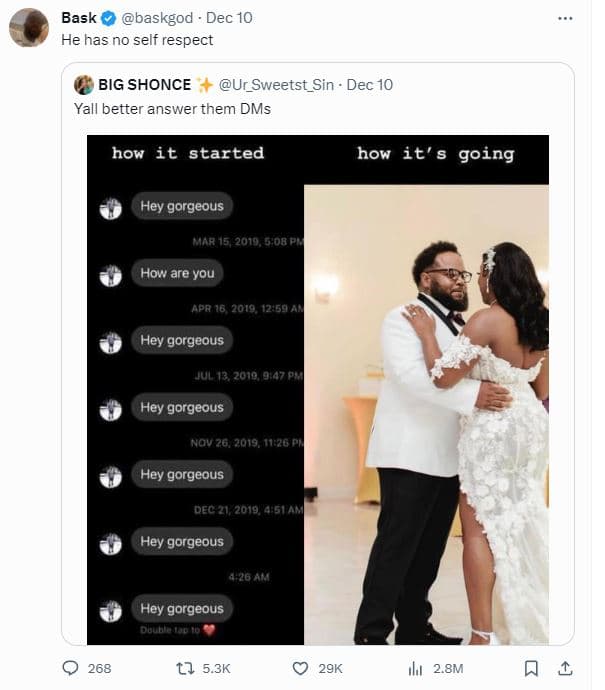605x690 pixels.
Task: Open Bask's profile avatar
Action: 29,28
